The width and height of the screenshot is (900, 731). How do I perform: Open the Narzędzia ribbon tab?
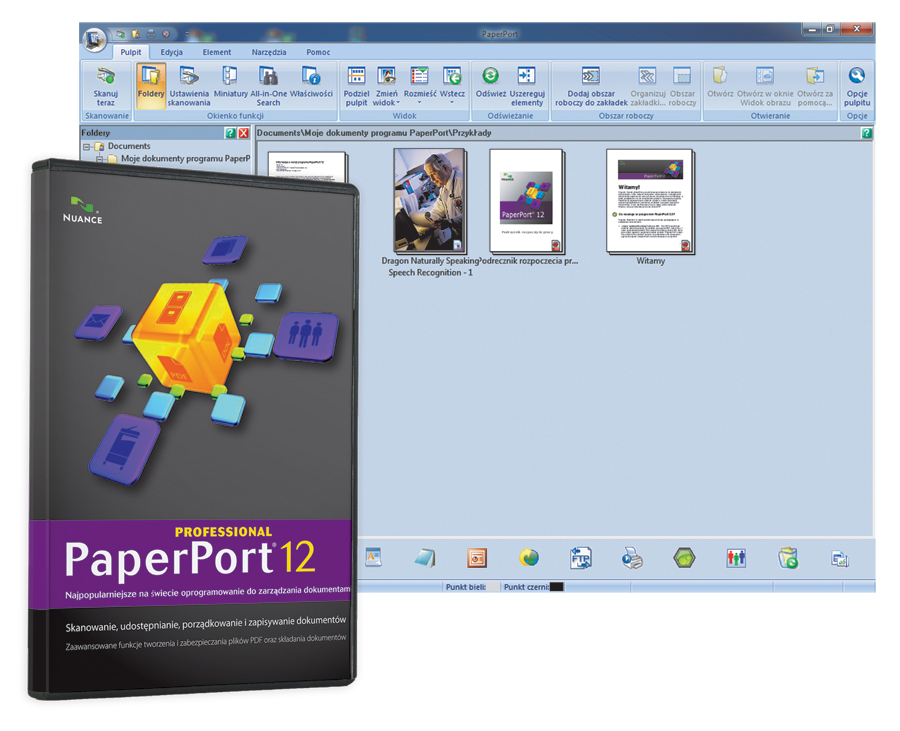[268, 52]
